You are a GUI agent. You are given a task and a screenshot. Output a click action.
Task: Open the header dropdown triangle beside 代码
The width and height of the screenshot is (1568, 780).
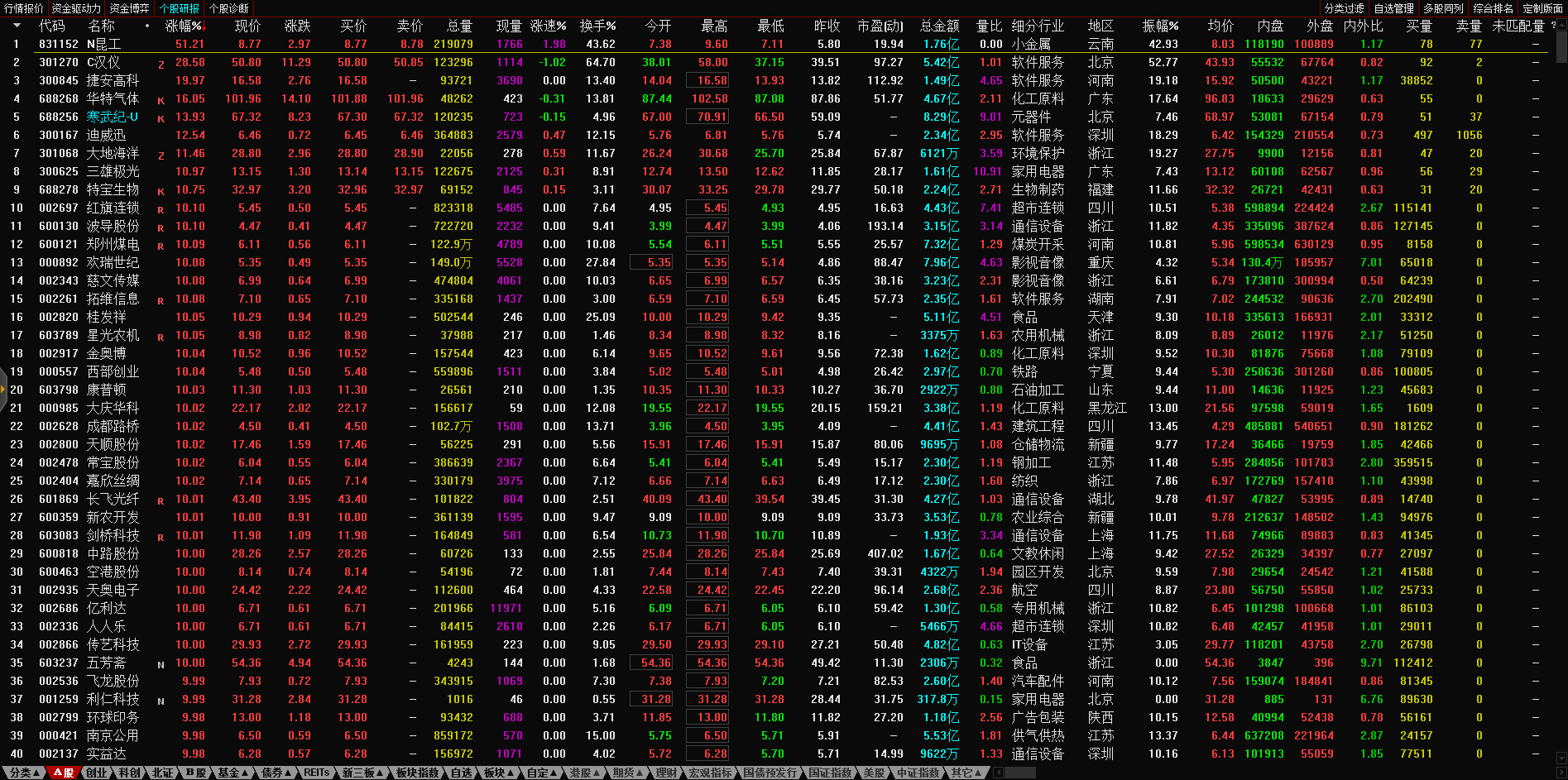[16, 26]
